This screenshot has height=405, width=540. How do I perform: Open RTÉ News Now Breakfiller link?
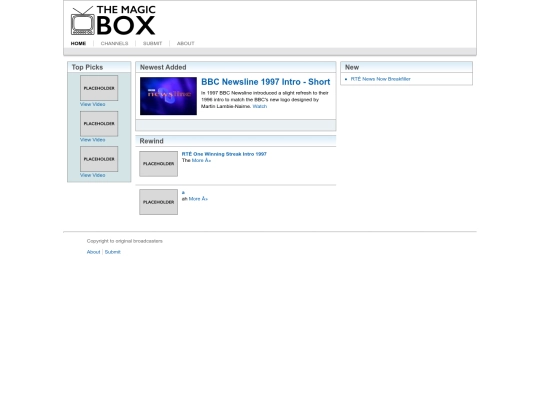[381, 79]
